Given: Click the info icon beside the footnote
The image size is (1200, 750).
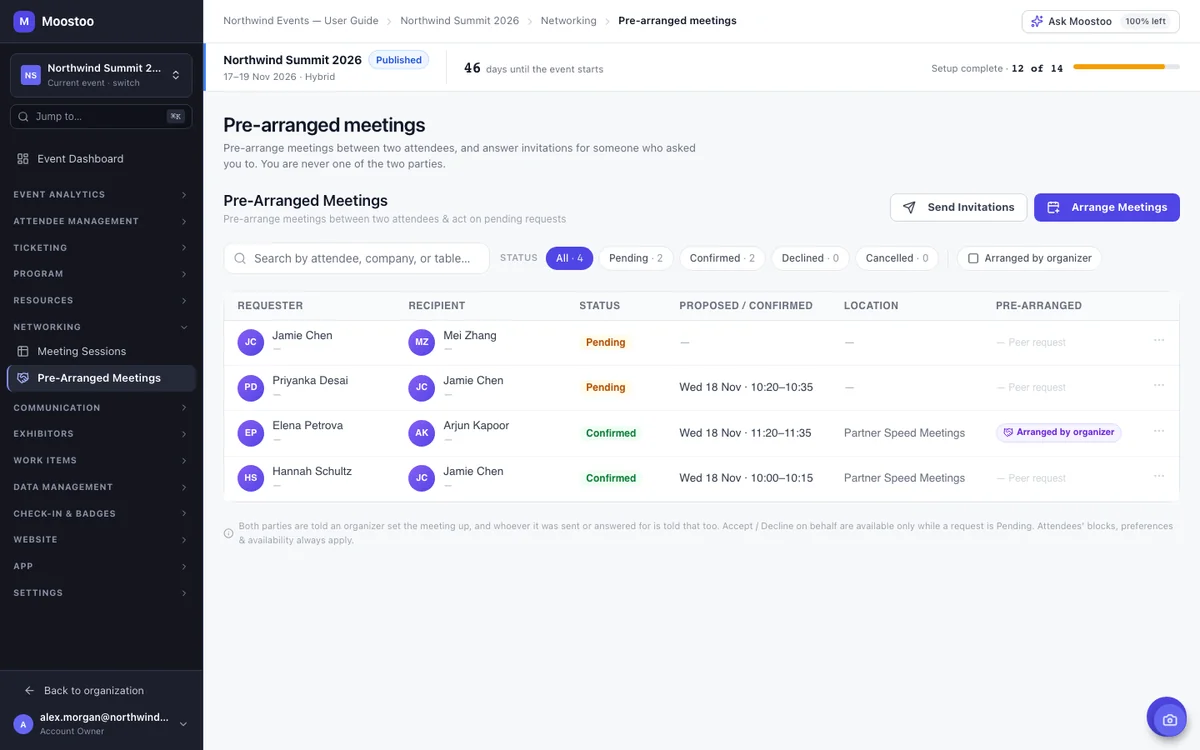Looking at the screenshot, I should click(229, 533).
